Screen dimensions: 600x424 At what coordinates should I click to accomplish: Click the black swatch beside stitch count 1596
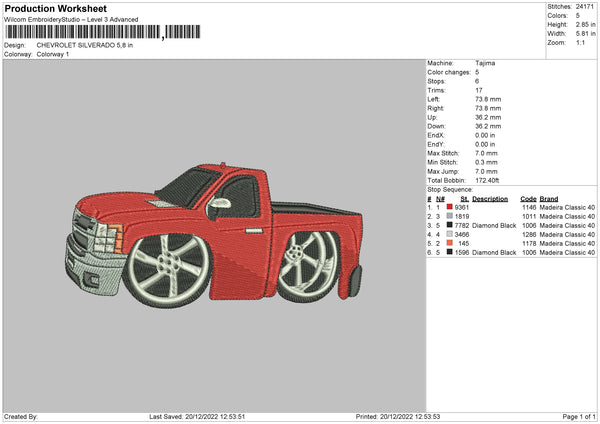pos(450,252)
